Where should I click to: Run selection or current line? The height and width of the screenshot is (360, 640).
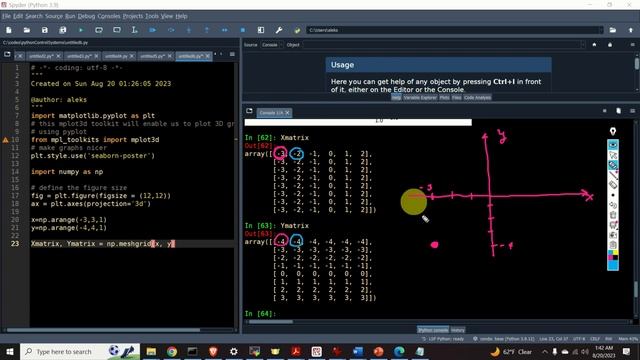(x=135, y=30)
